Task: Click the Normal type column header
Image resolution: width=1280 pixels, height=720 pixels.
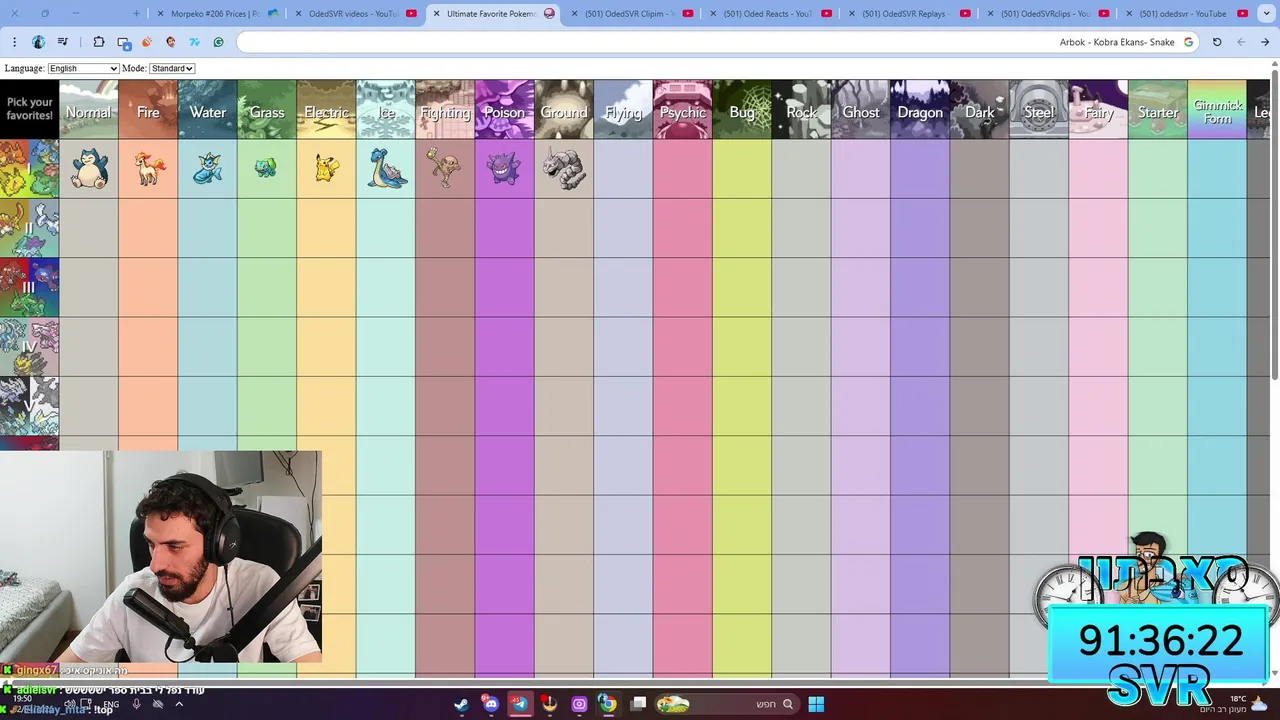Action: pos(89,110)
